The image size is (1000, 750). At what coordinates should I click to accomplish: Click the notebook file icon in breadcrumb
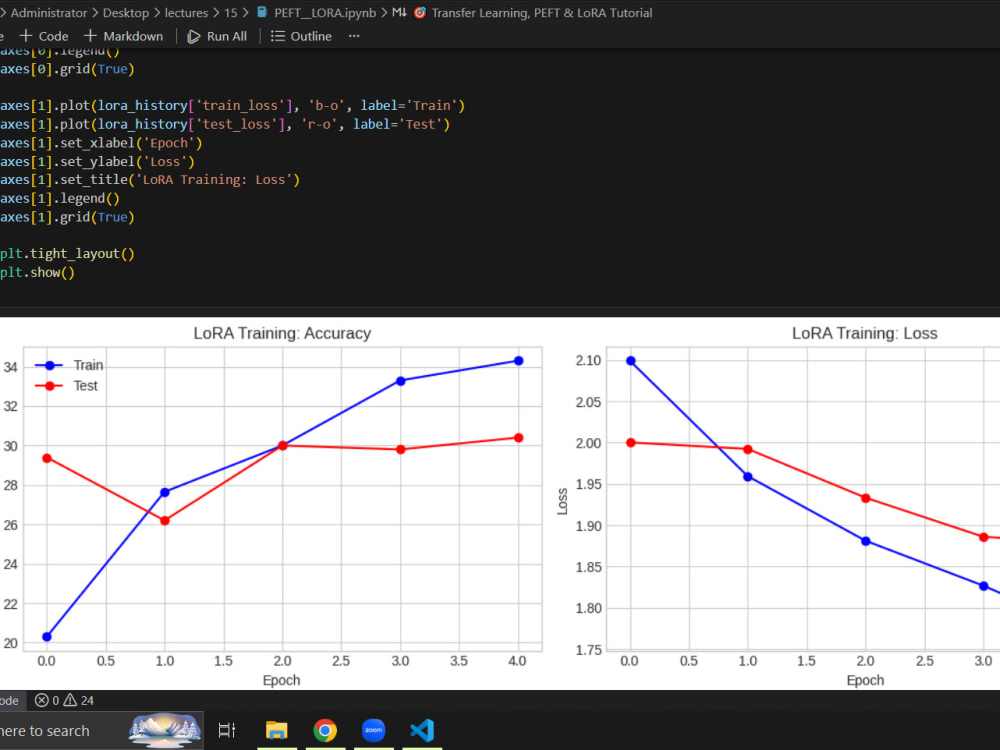261,12
